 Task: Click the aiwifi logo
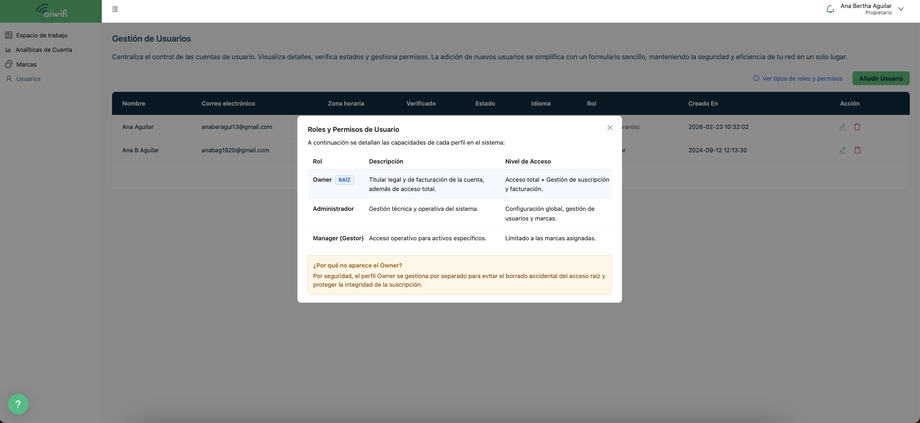[x=51, y=11]
